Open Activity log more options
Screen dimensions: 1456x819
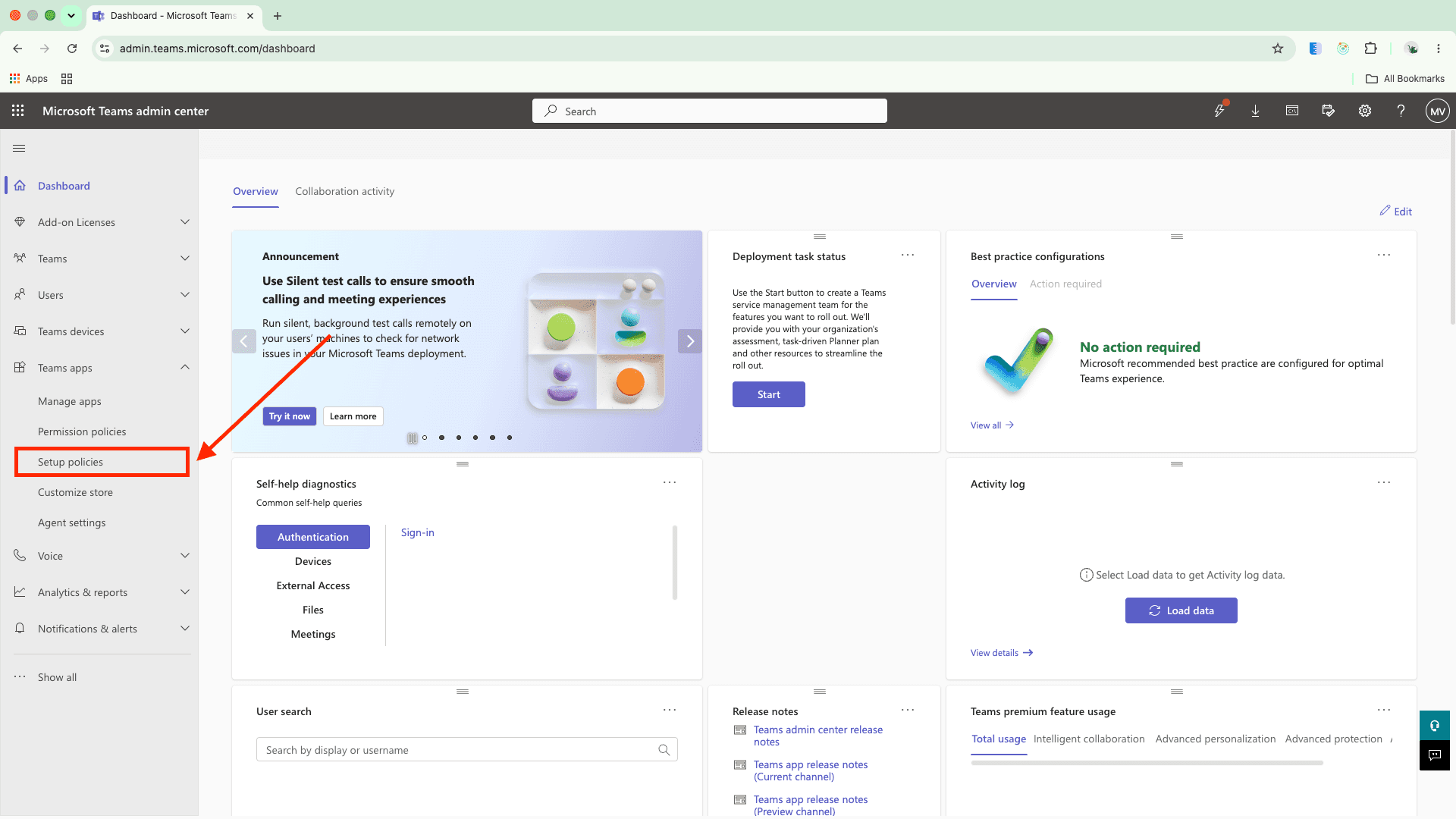(1384, 483)
